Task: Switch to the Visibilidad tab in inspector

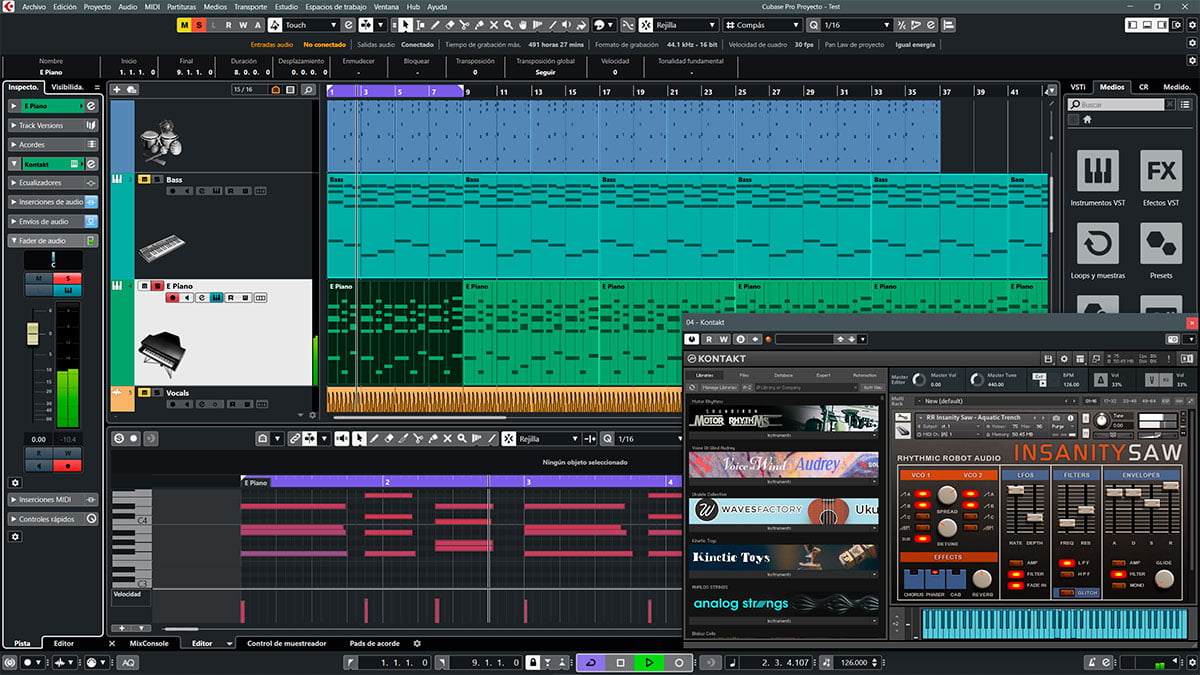Action: tap(68, 87)
